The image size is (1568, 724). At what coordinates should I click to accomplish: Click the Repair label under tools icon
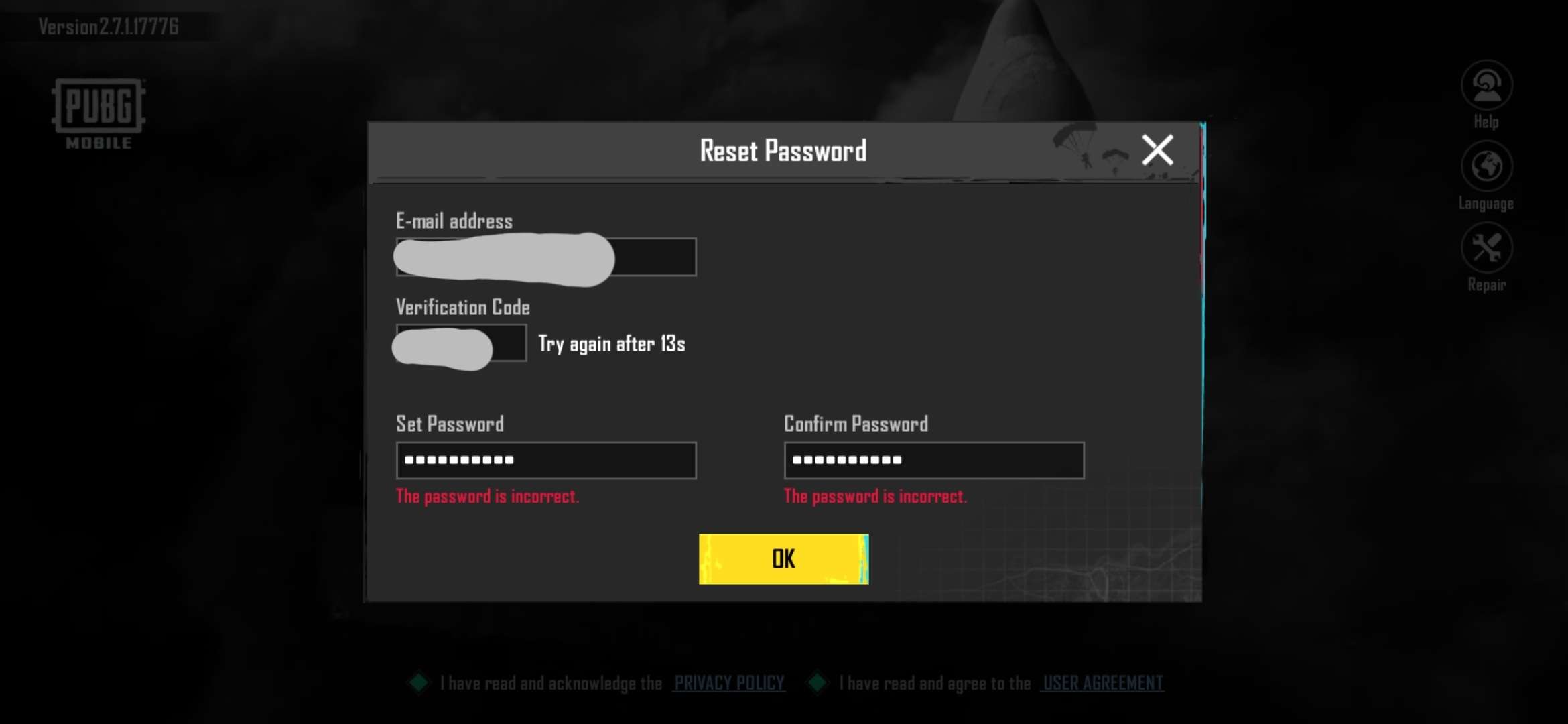pyautogui.click(x=1486, y=285)
